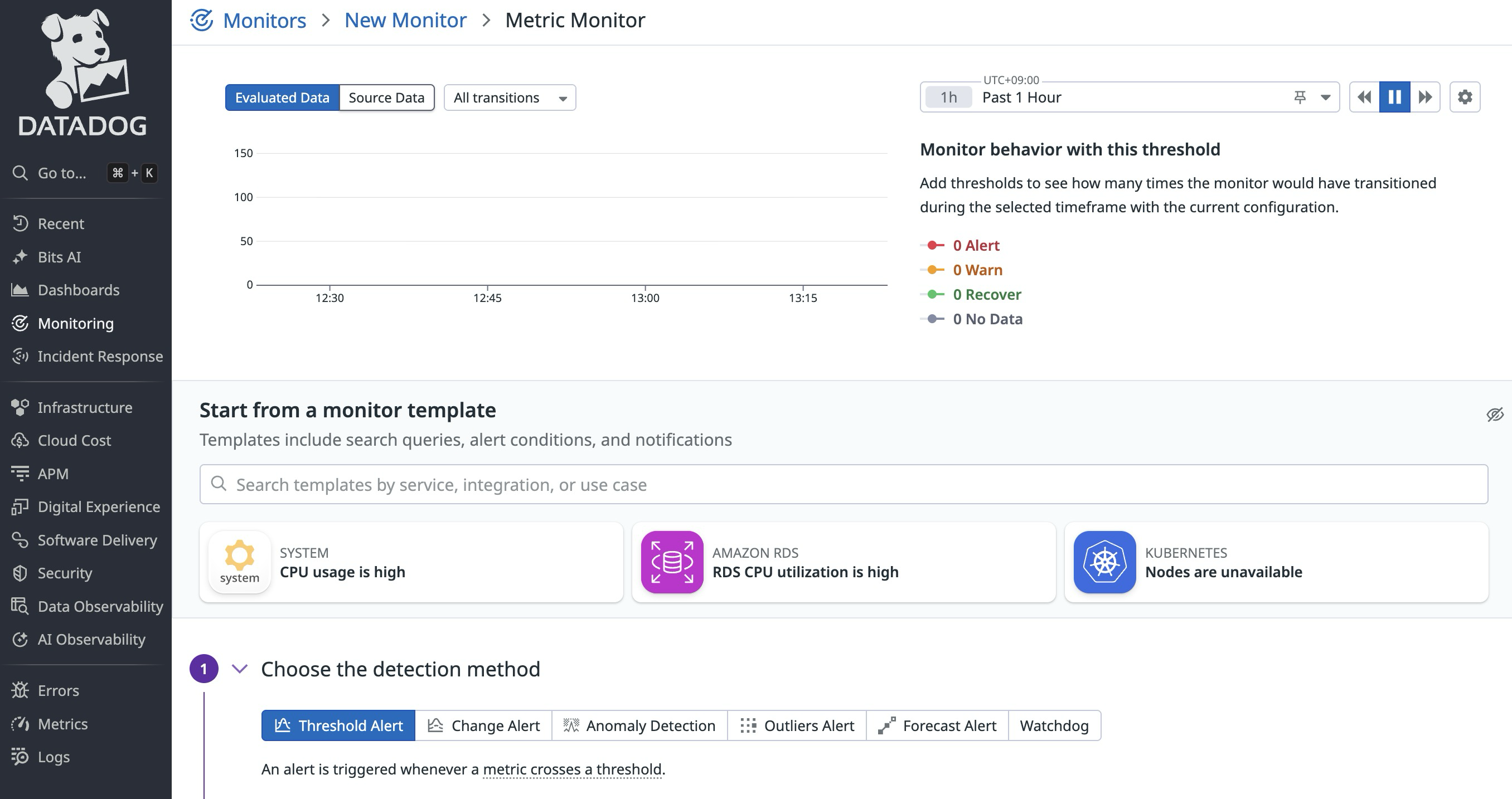The width and height of the screenshot is (1512, 799).
Task: Open the APM section
Action: pyautogui.click(x=54, y=474)
